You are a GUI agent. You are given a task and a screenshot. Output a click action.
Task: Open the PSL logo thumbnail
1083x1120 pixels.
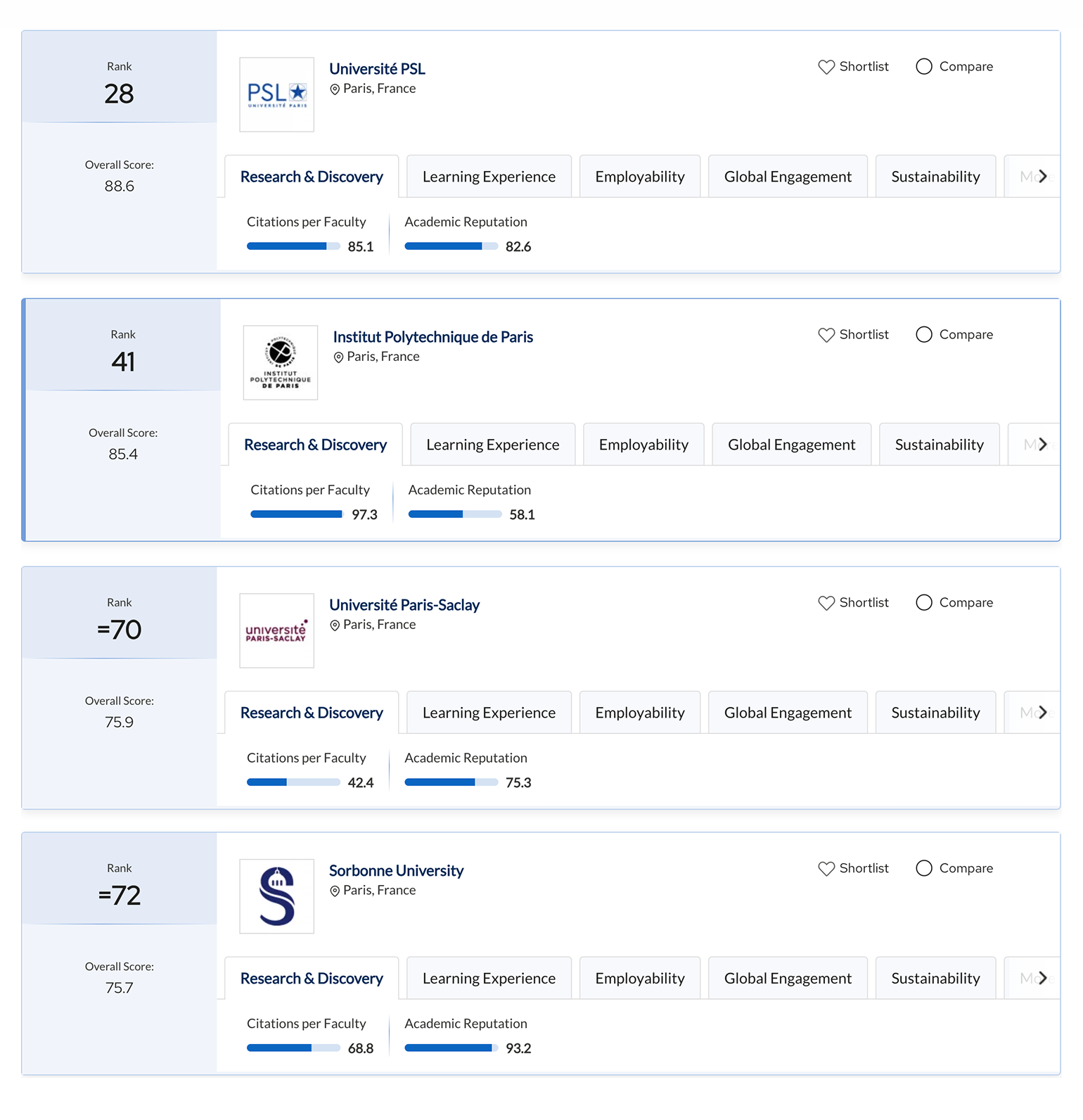coord(276,94)
